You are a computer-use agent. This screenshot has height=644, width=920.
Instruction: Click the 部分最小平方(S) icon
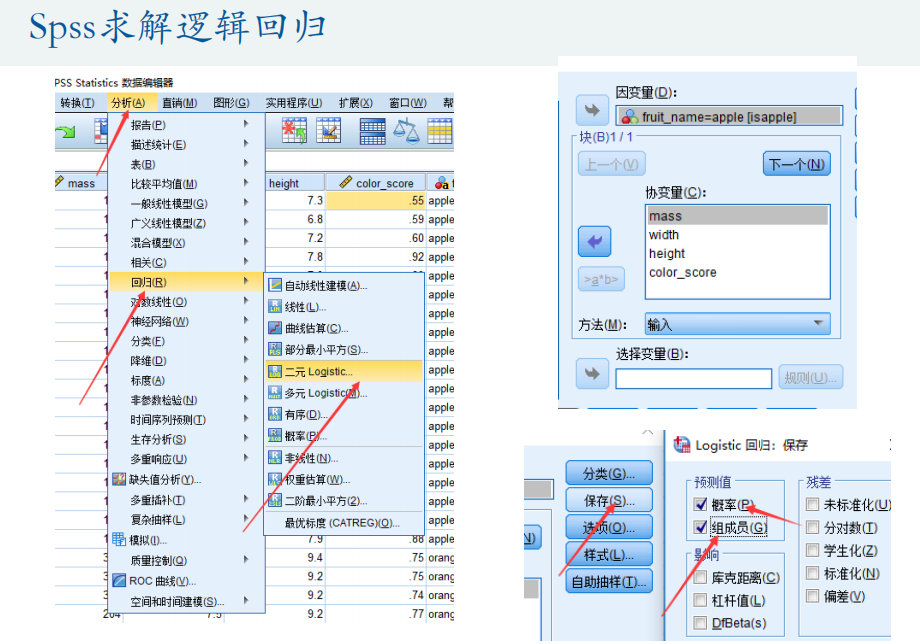pos(275,350)
